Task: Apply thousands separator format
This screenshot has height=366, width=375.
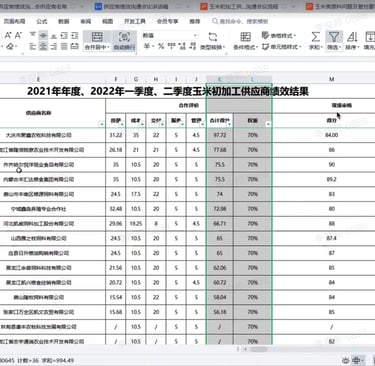Action: coord(172,46)
